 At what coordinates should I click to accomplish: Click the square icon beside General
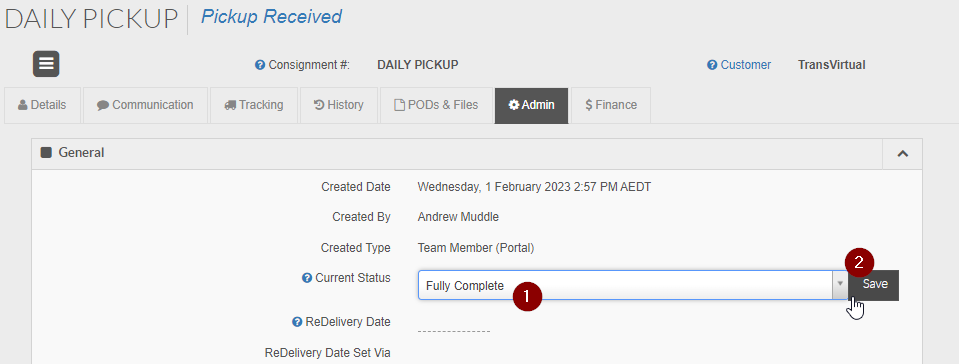click(x=46, y=152)
